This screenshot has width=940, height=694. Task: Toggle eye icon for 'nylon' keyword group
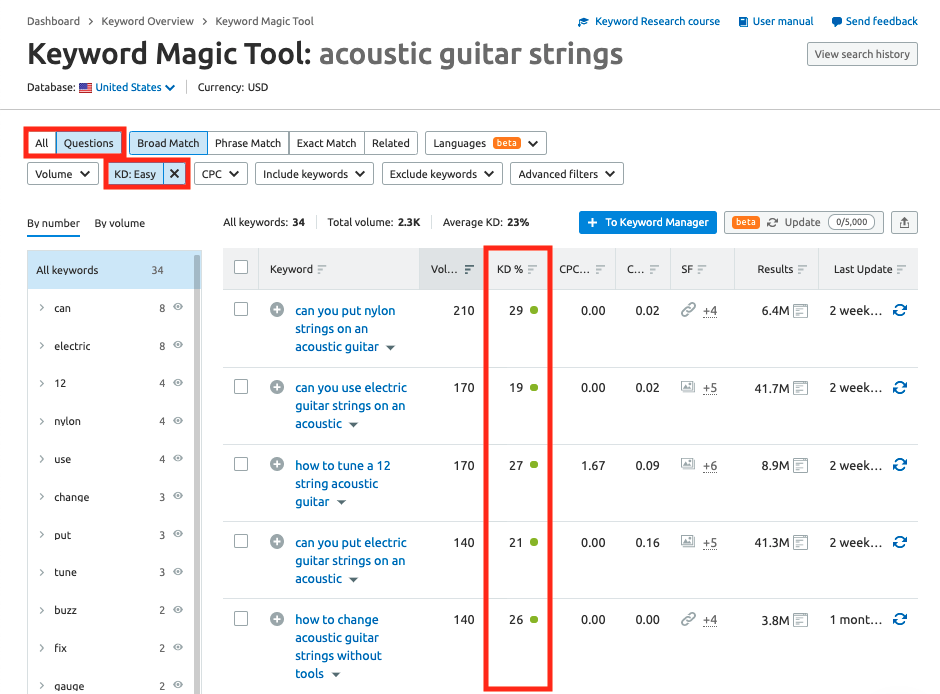(178, 421)
